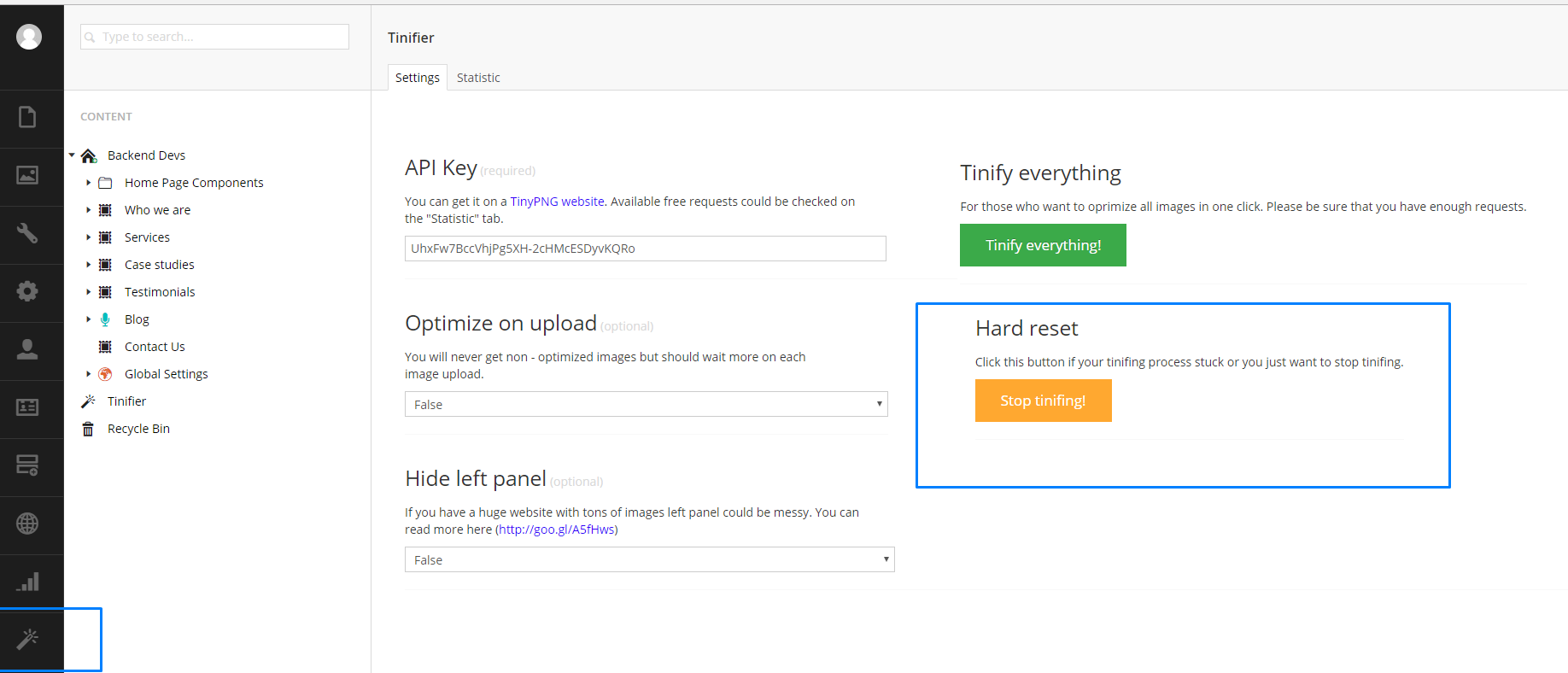Open the Tinifier magic wand sidebar icon
The height and width of the screenshot is (673, 1568).
[27, 639]
